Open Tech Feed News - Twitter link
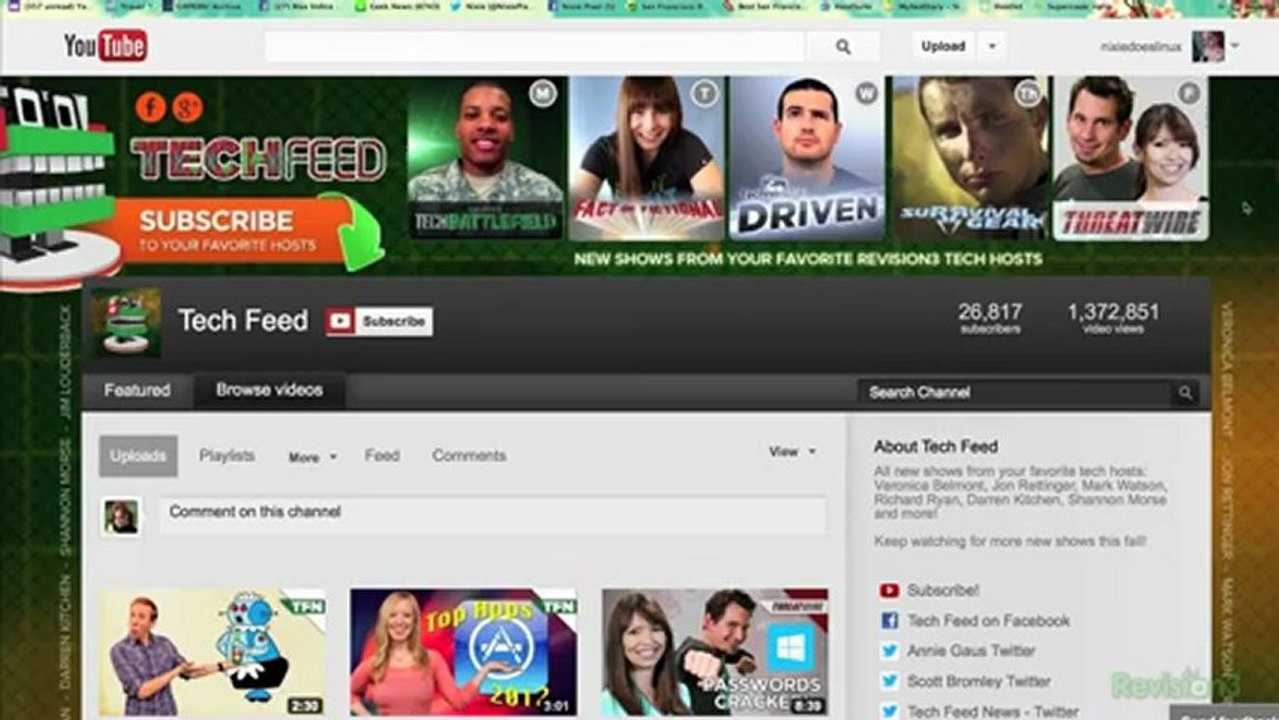 click(x=993, y=712)
